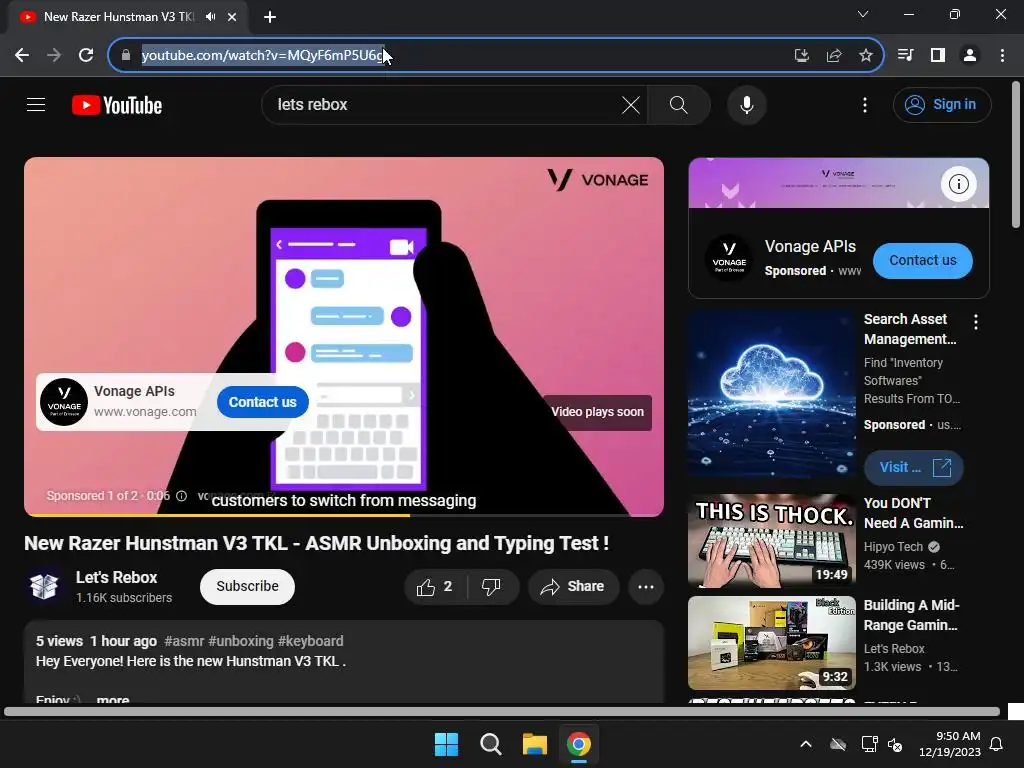Image resolution: width=1024 pixels, height=768 pixels.
Task: Click the #unboxing hashtag
Action: (x=241, y=641)
